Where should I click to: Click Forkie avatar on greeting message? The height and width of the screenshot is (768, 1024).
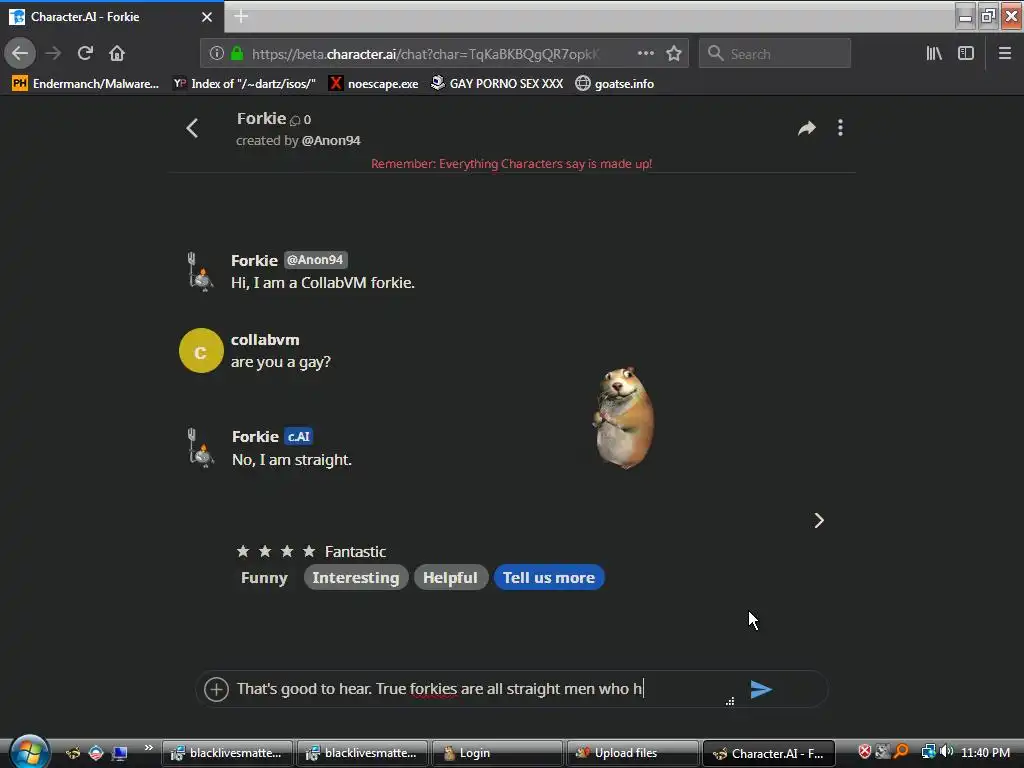pyautogui.click(x=200, y=272)
